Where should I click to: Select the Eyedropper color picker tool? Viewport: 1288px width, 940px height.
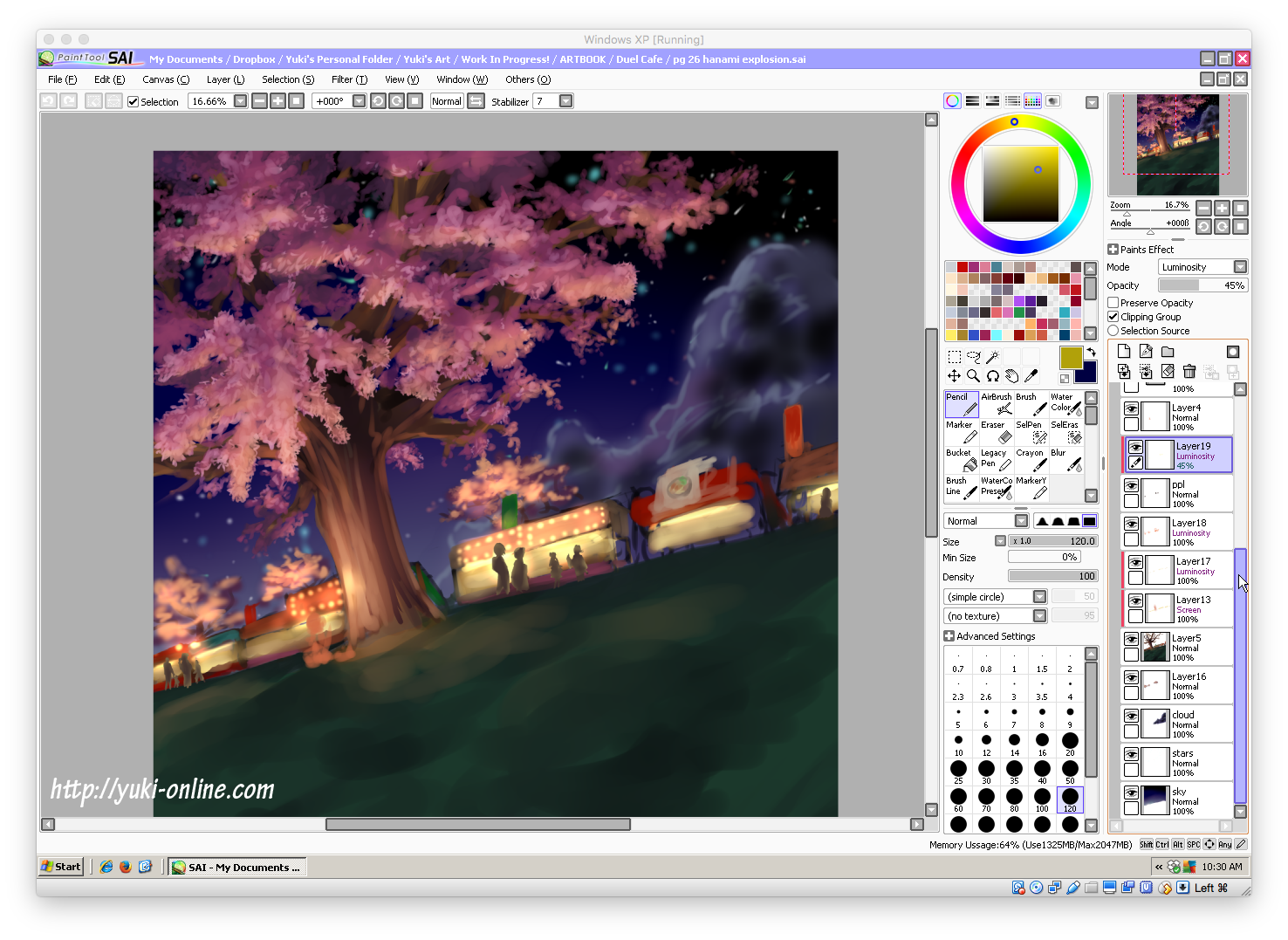1031,376
